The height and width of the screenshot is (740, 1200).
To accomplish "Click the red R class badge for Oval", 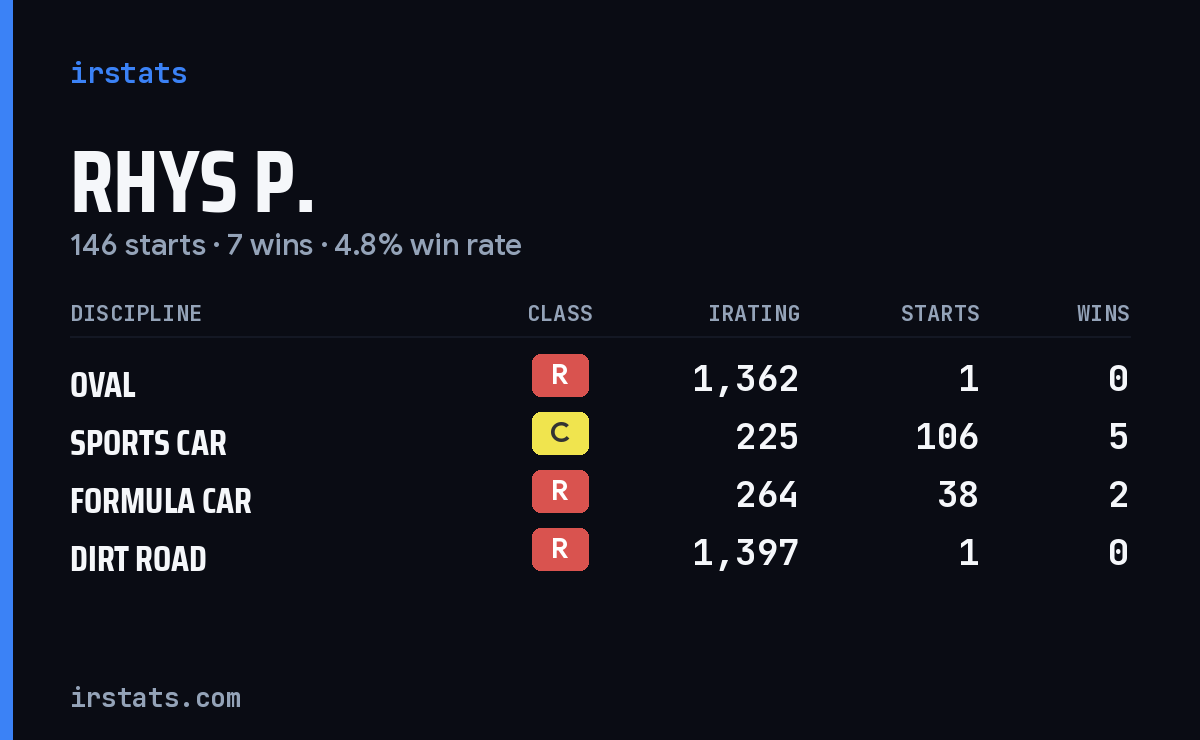I will (x=560, y=376).
